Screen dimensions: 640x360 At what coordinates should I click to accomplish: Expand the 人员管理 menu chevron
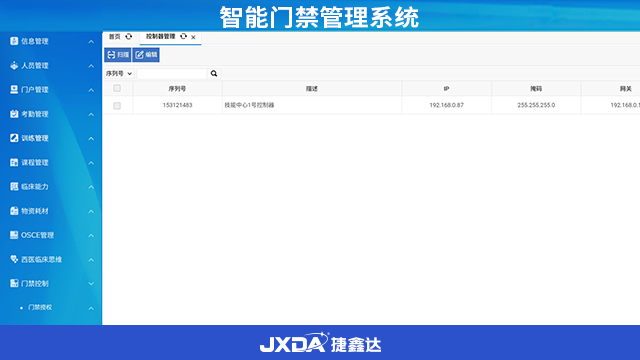91,66
